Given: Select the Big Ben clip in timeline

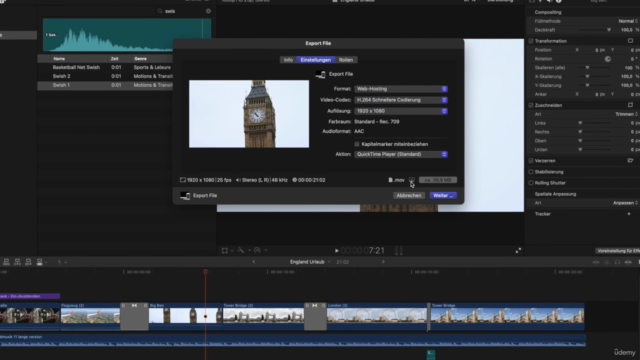Looking at the screenshot, I should pos(185,316).
